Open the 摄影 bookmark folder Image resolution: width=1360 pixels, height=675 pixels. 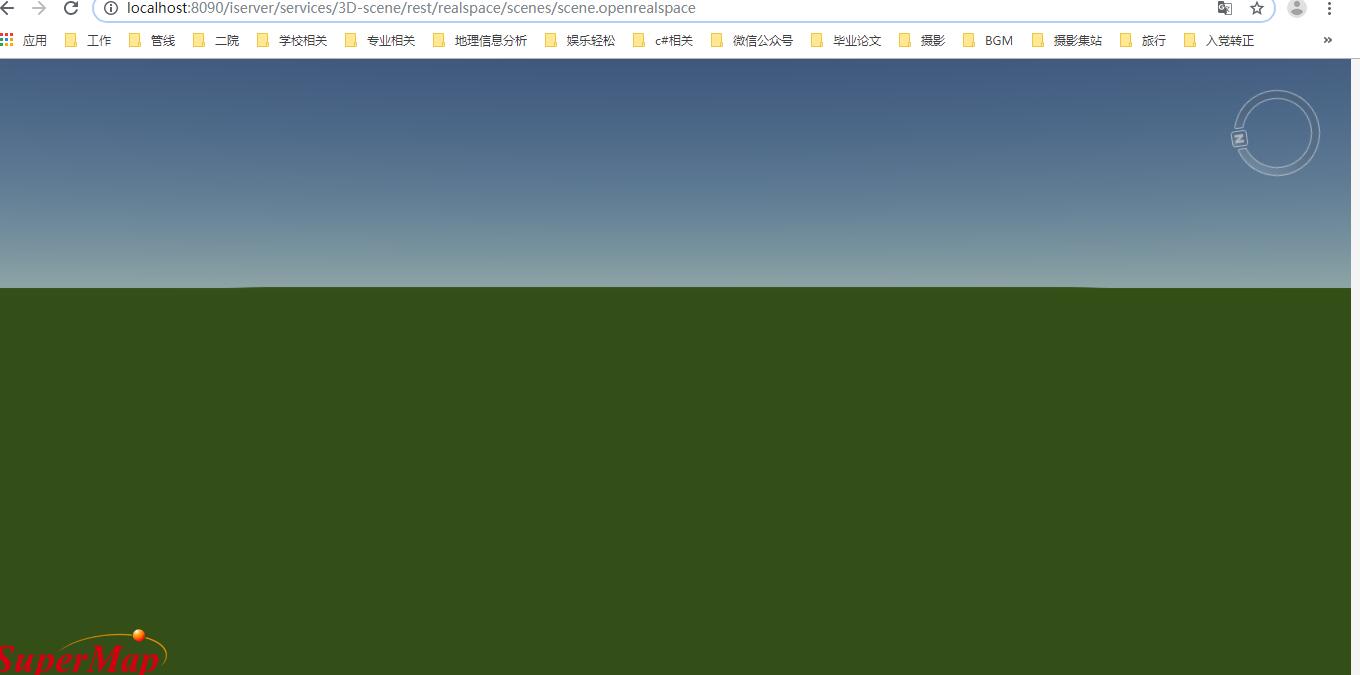pos(922,40)
